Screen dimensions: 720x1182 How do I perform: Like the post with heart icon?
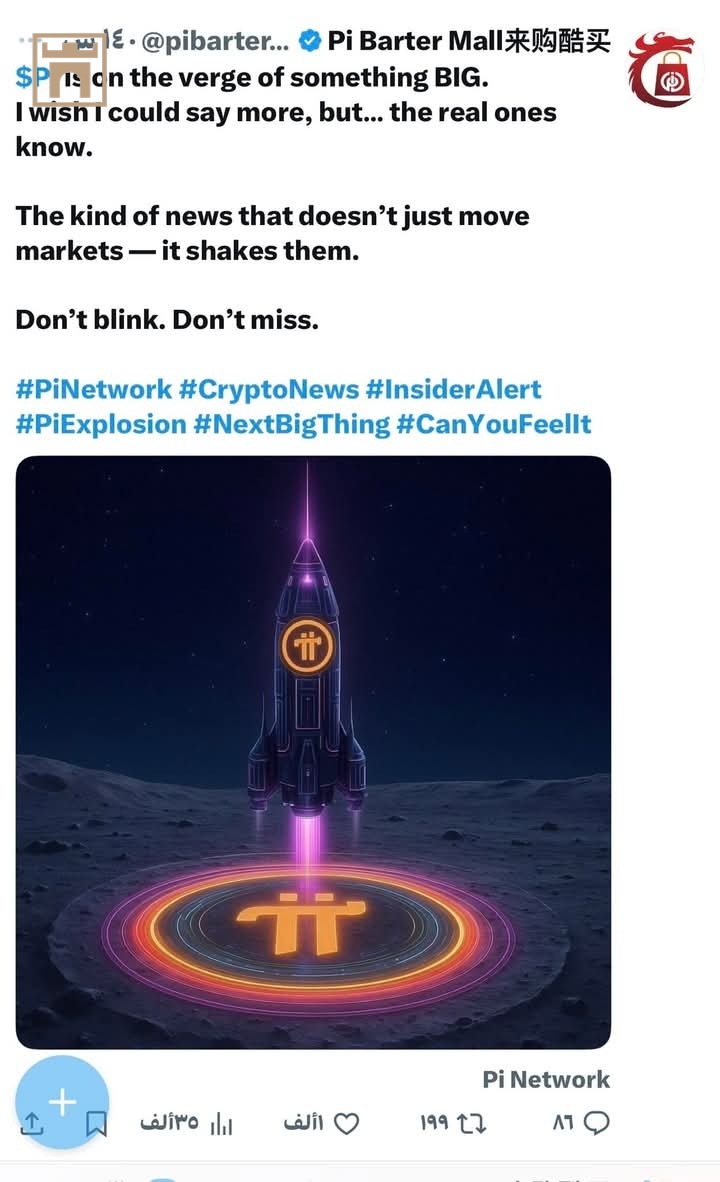(346, 1123)
